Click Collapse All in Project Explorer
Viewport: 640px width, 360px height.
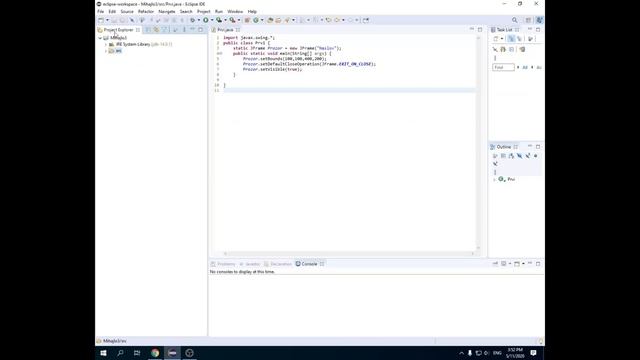[x=148, y=30]
